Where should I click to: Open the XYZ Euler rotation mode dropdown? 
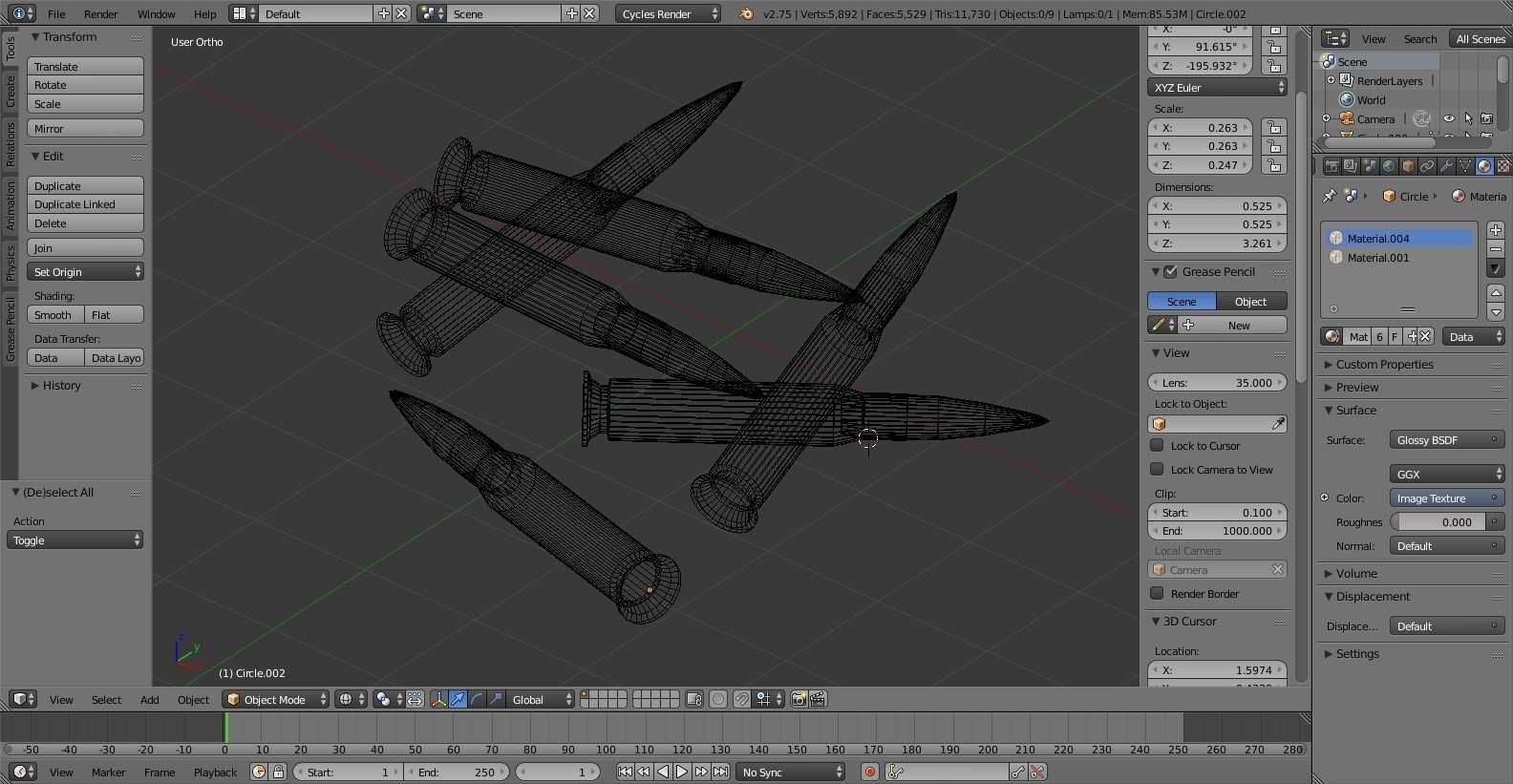1218,88
